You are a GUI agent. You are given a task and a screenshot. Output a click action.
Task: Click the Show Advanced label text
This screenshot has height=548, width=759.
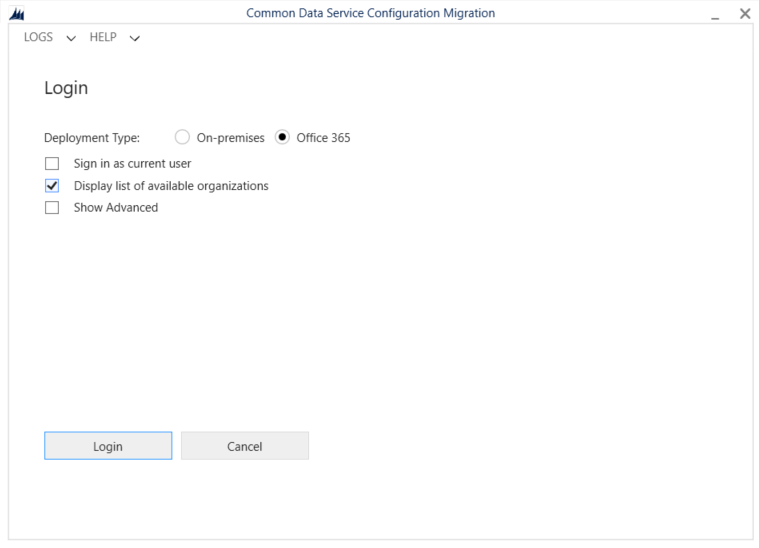[x=116, y=208]
